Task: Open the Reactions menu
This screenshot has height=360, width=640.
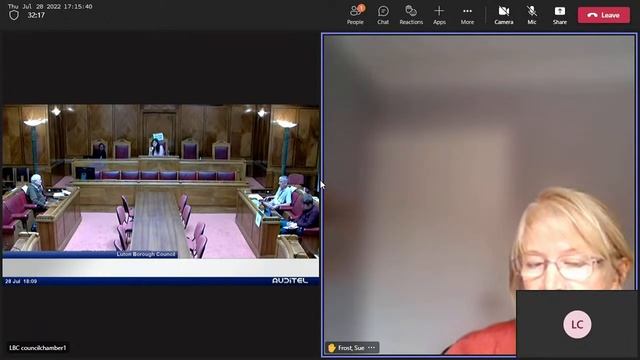Action: coord(411,15)
